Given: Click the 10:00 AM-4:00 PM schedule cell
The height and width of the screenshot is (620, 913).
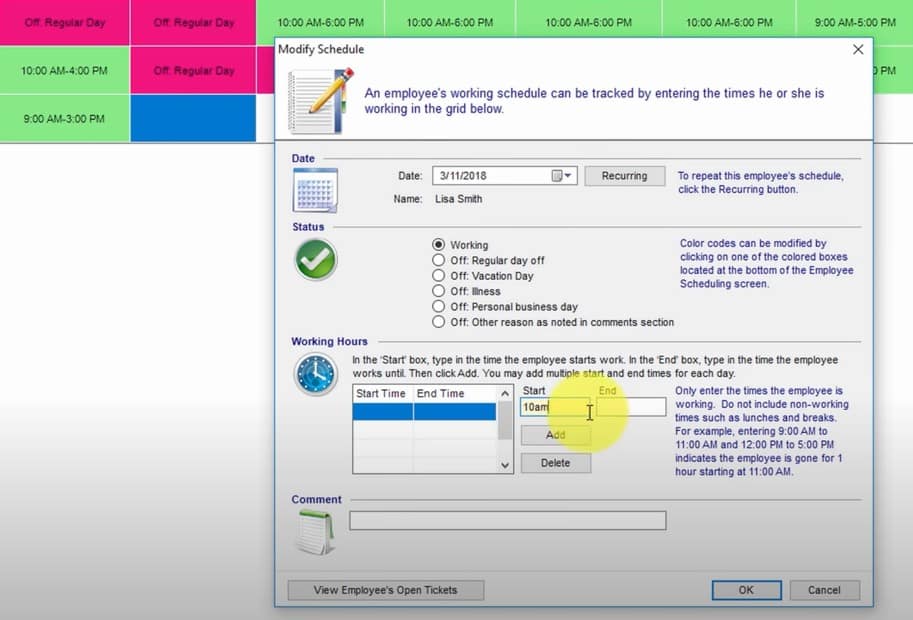Looking at the screenshot, I should (64, 70).
